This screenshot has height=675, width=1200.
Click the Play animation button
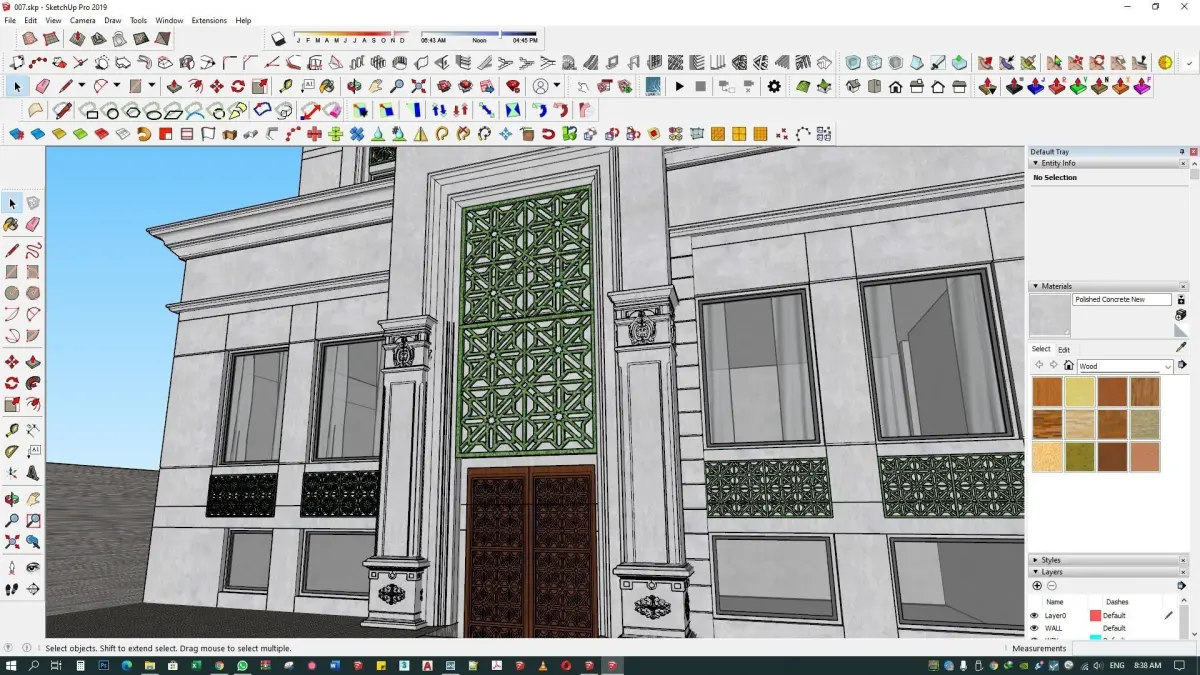point(680,86)
